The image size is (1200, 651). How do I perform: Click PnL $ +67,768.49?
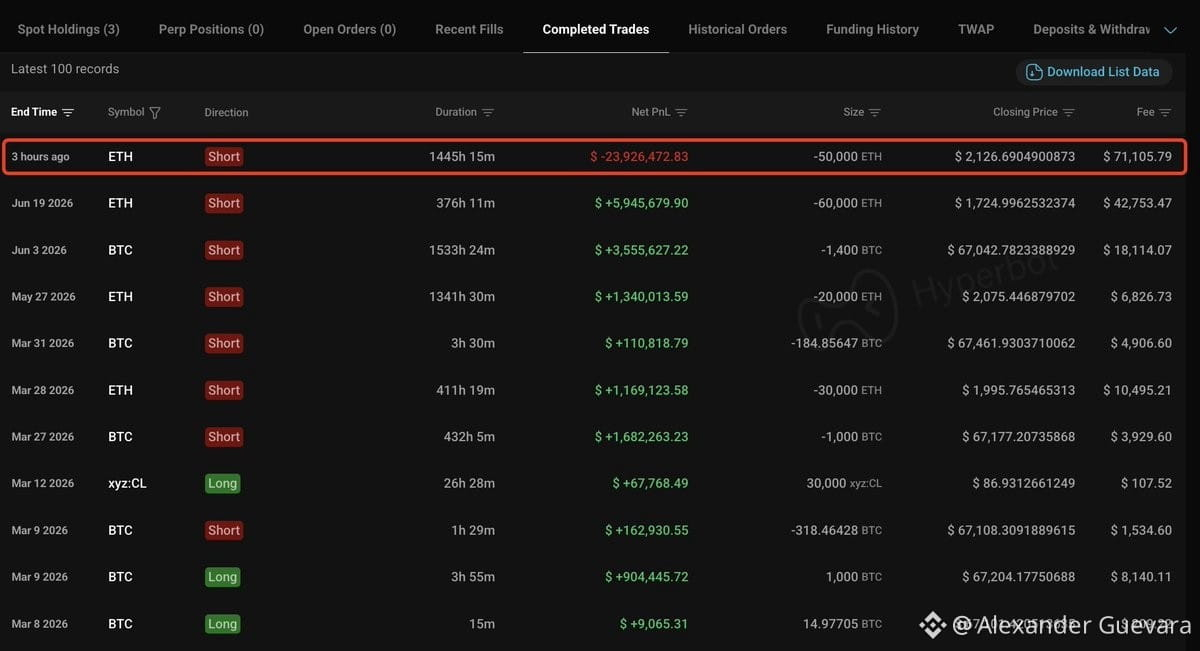click(x=650, y=483)
